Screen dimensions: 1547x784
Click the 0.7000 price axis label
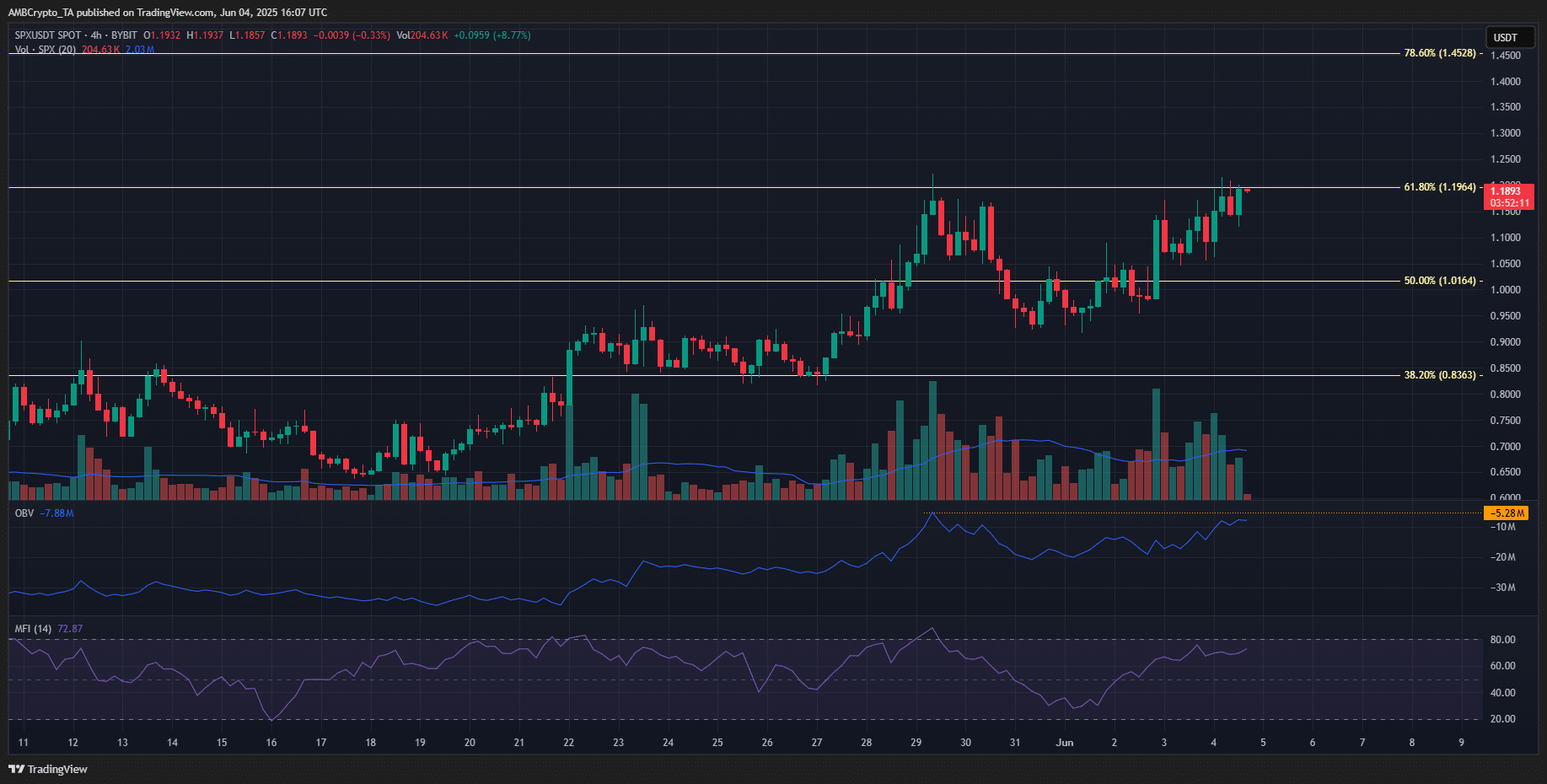coord(1506,447)
